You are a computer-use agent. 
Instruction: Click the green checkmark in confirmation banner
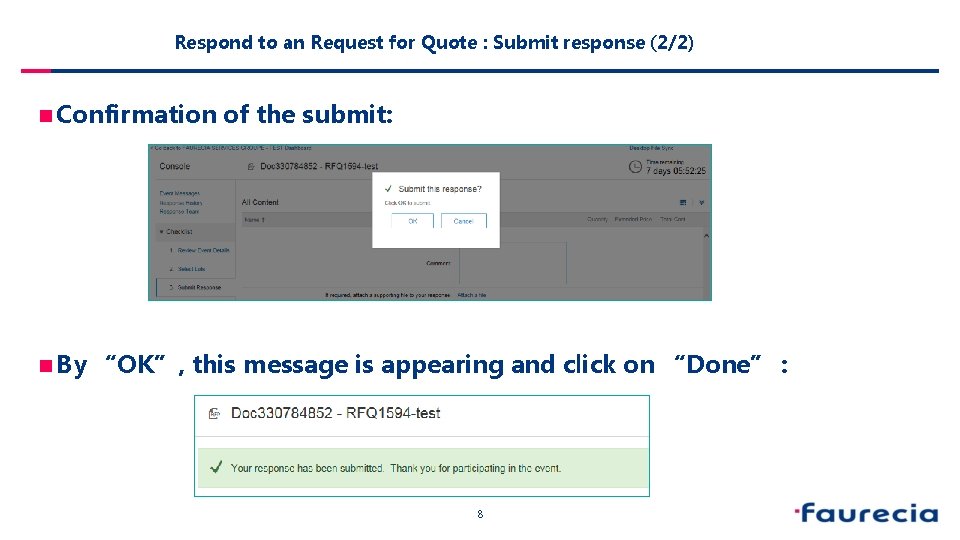216,468
